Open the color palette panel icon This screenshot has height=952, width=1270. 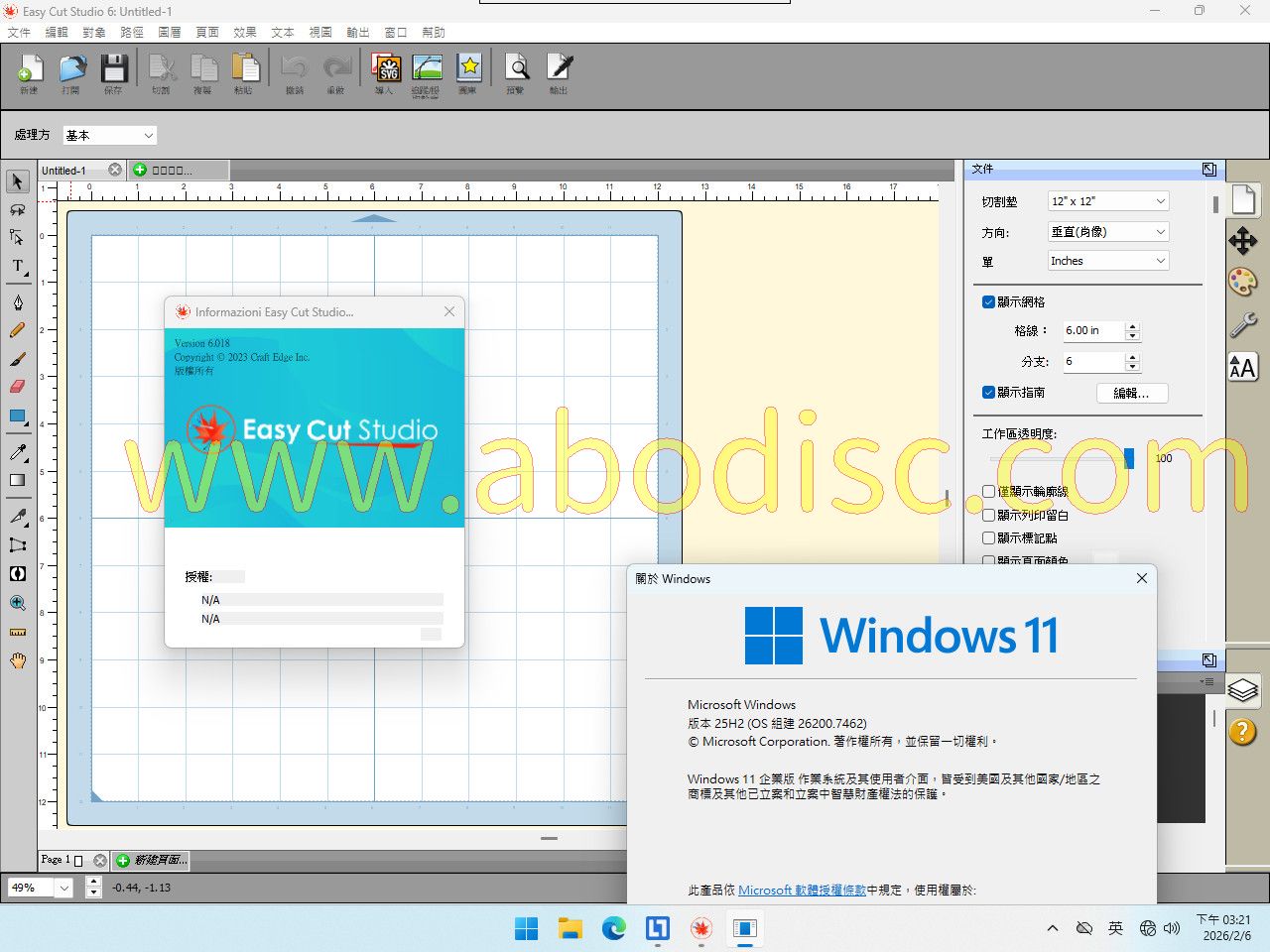point(1242,282)
